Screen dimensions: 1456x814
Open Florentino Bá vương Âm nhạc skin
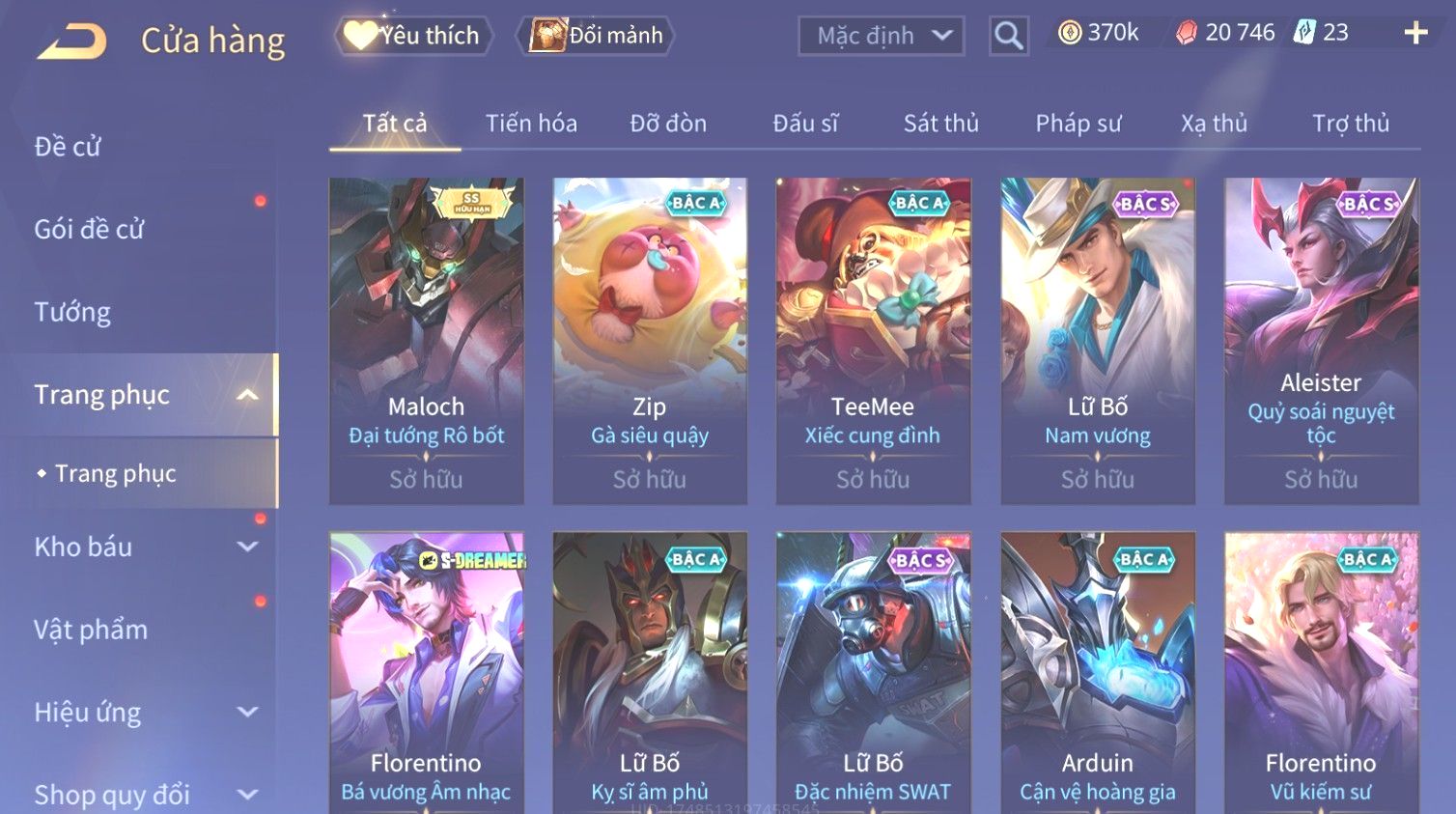[427, 673]
